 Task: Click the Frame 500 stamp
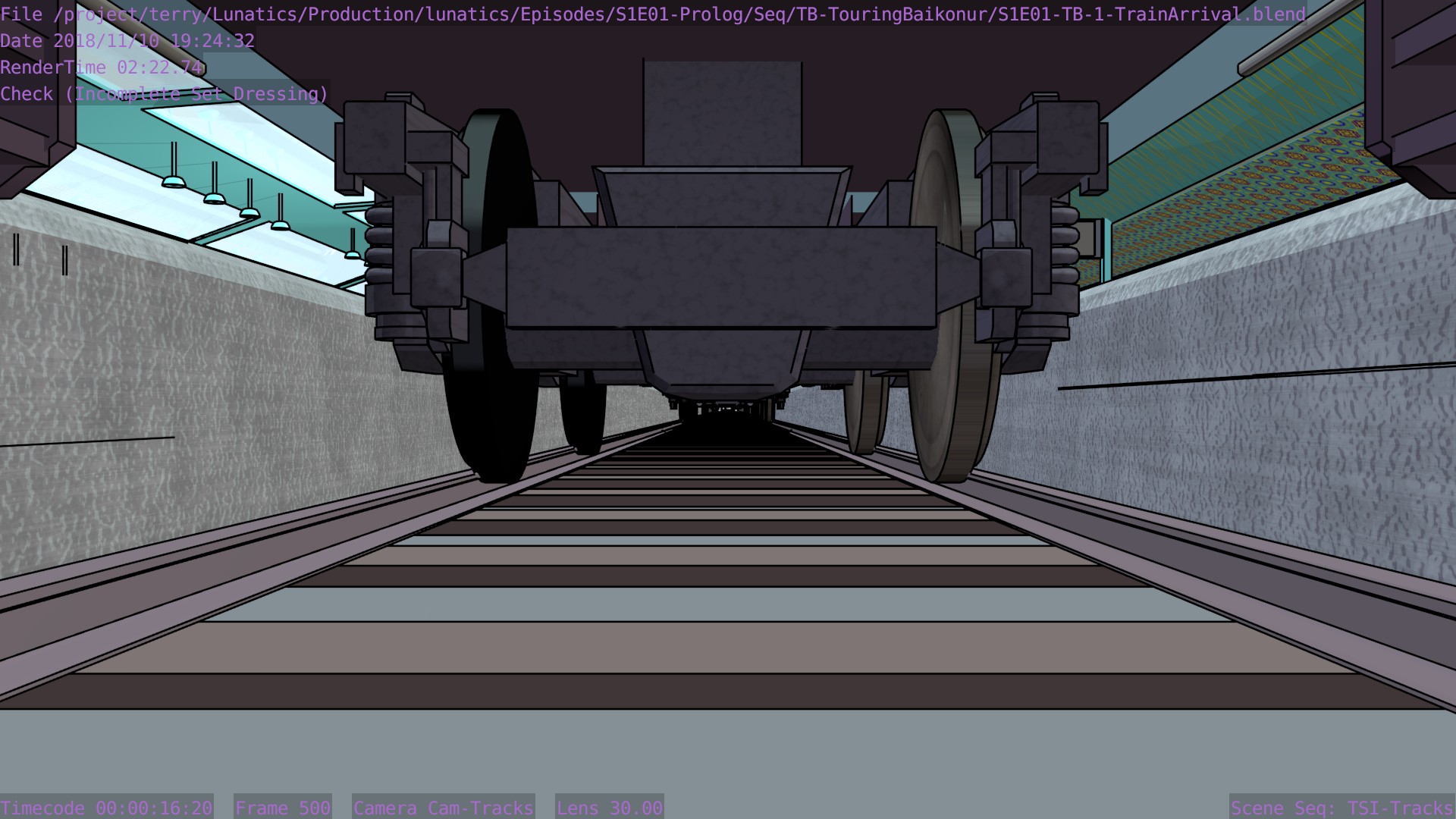[x=282, y=808]
